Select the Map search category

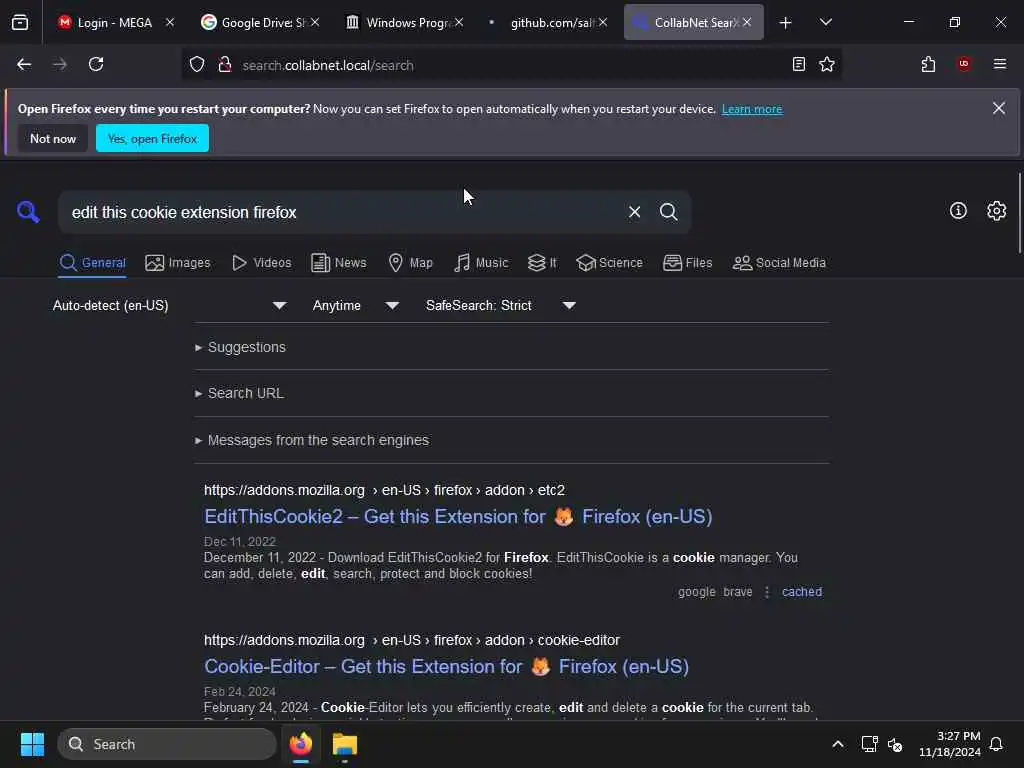410,263
